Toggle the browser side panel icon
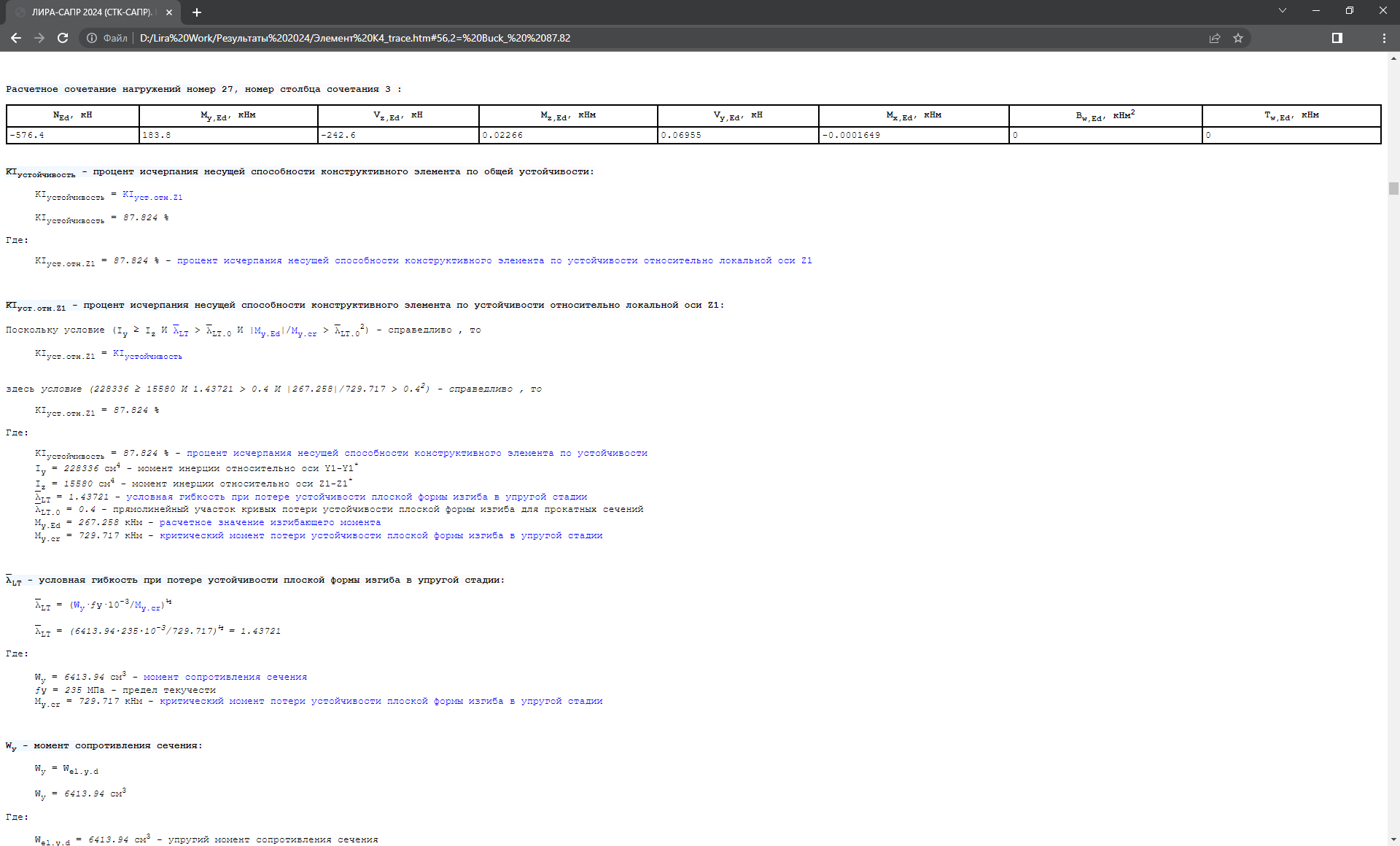Image resolution: width=1400 pixels, height=846 pixels. (x=1337, y=38)
